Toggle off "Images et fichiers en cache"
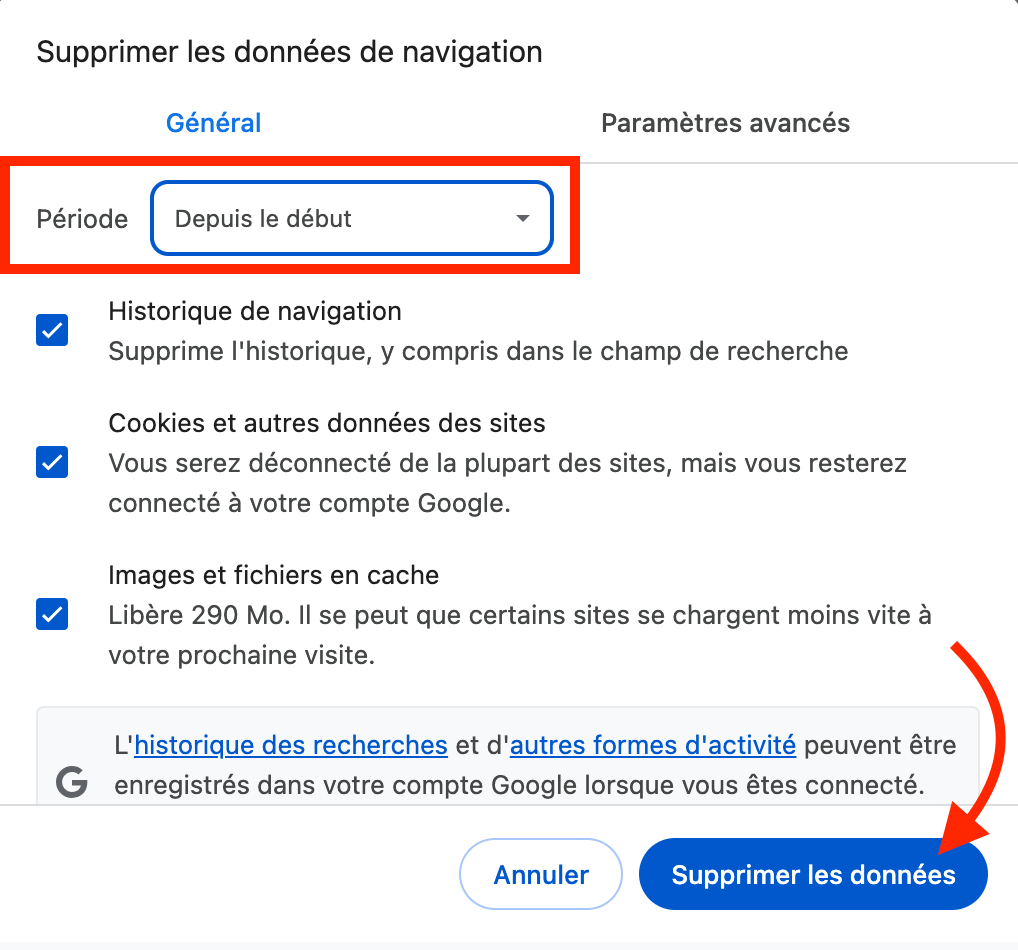This screenshot has height=950, width=1018. point(51,614)
